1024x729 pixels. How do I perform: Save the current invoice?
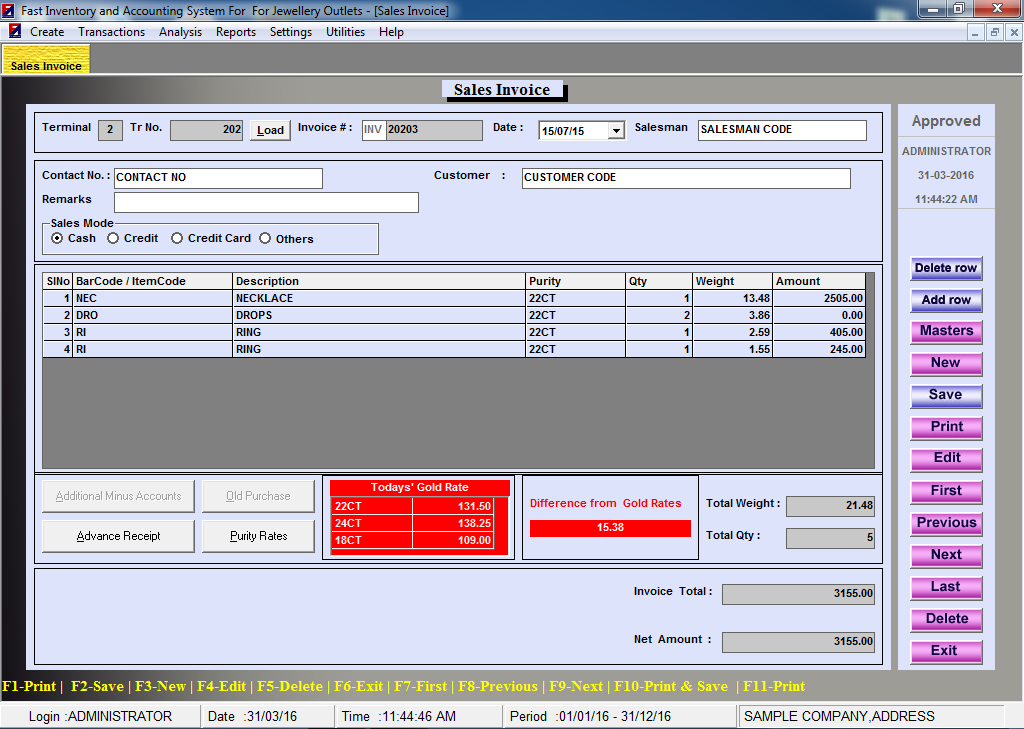coord(945,395)
